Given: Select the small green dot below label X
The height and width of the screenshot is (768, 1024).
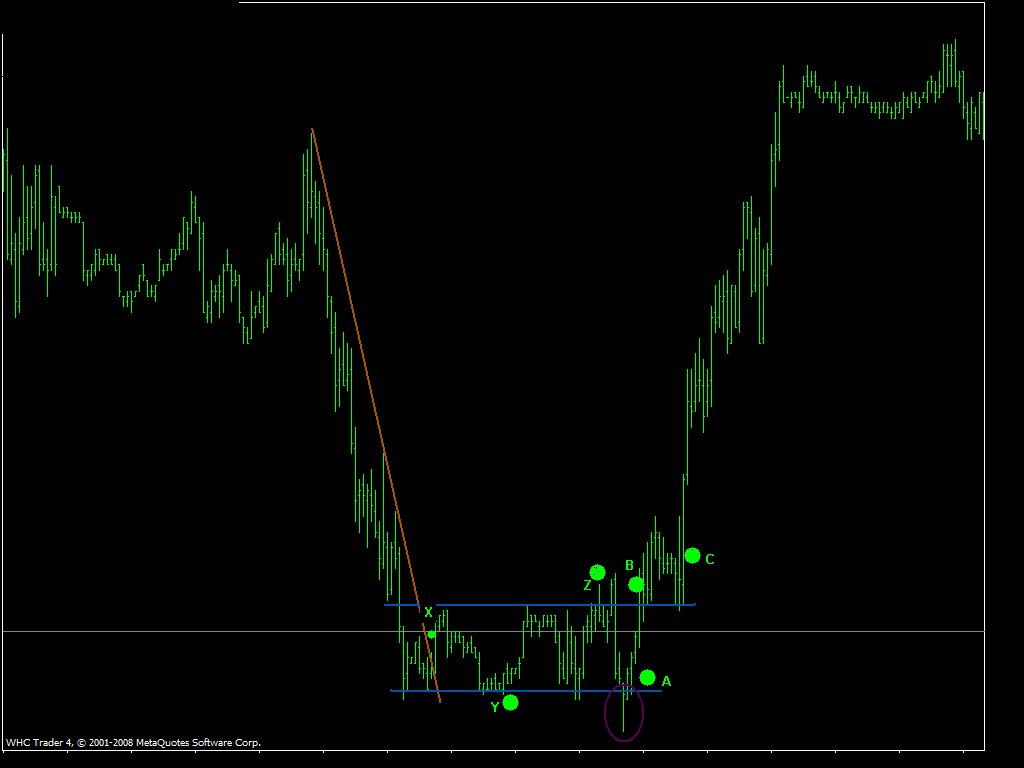Looking at the screenshot, I should click(431, 635).
